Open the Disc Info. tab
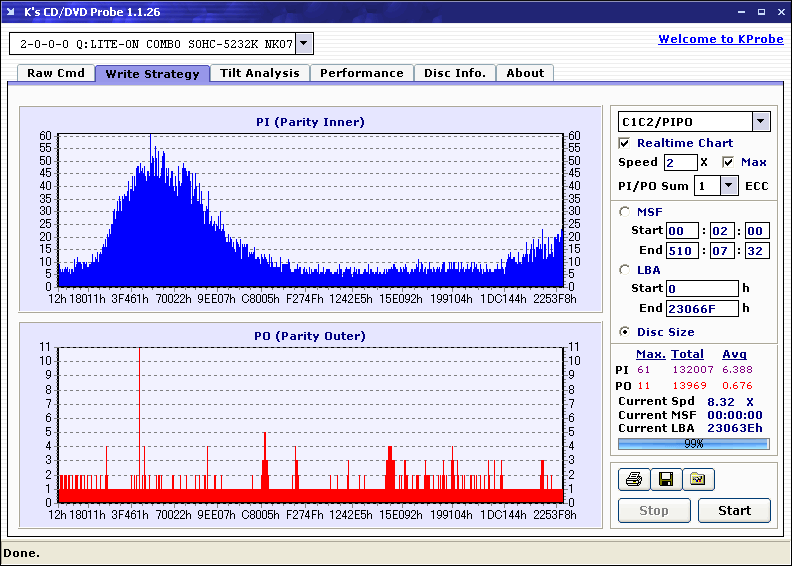The height and width of the screenshot is (566, 792). pos(455,73)
